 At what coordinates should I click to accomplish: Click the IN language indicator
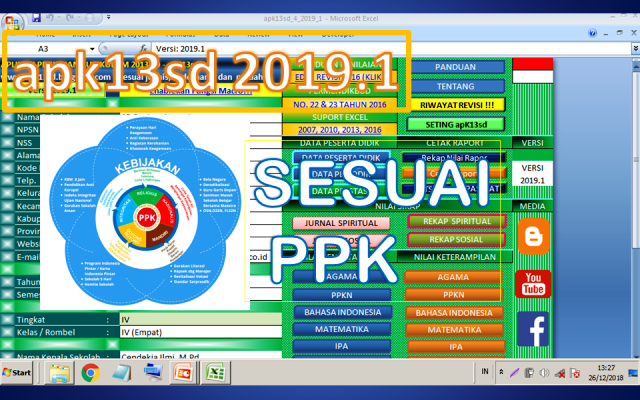tap(484, 371)
